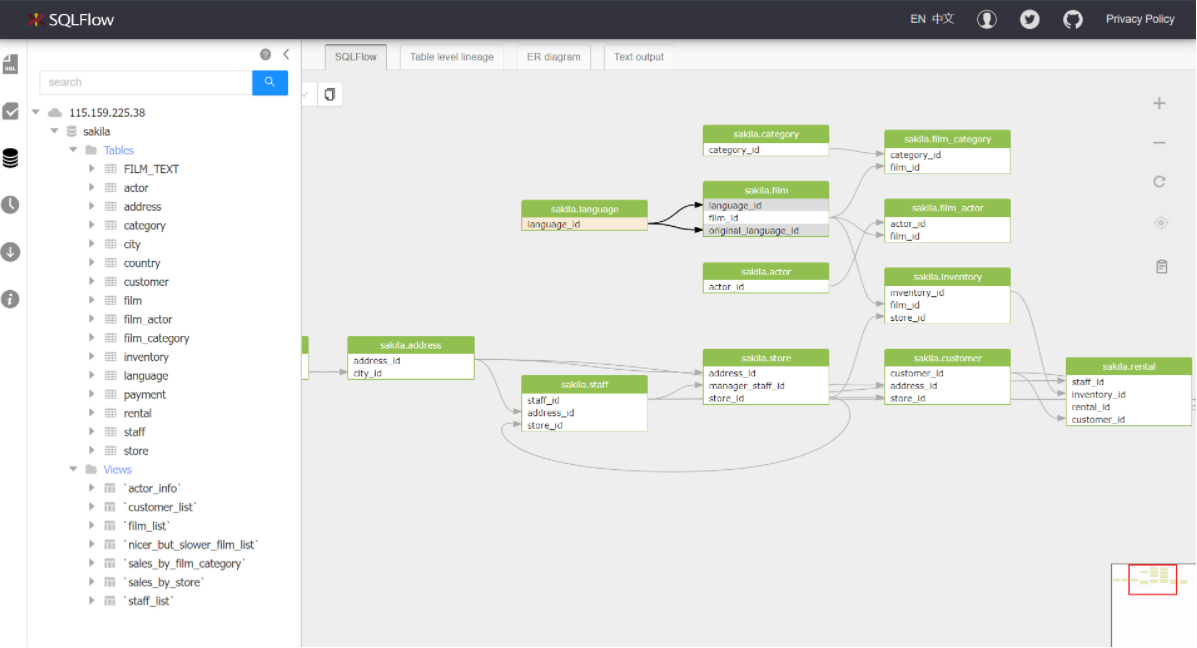Collapse the sakila database node
This screenshot has width=1197, height=648.
(55, 131)
